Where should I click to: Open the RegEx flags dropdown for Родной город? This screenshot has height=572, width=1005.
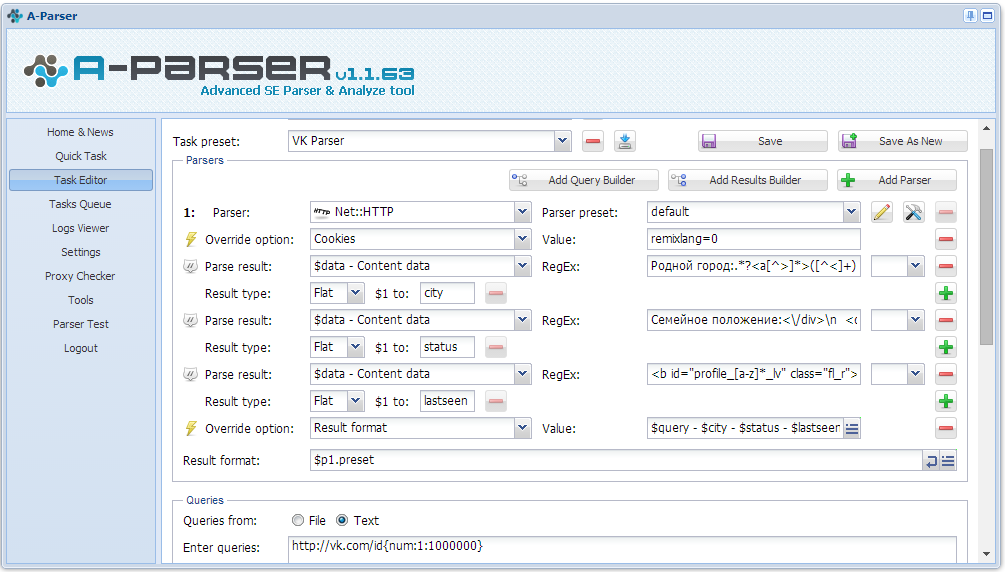click(915, 266)
